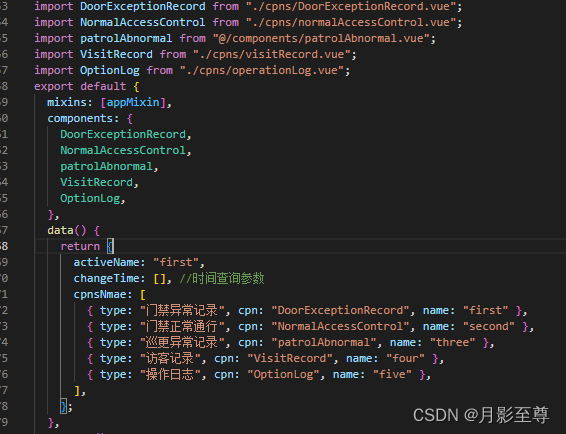Click the "OptionLog" cpn string value
This screenshot has height=434, width=566.
pos(283,374)
